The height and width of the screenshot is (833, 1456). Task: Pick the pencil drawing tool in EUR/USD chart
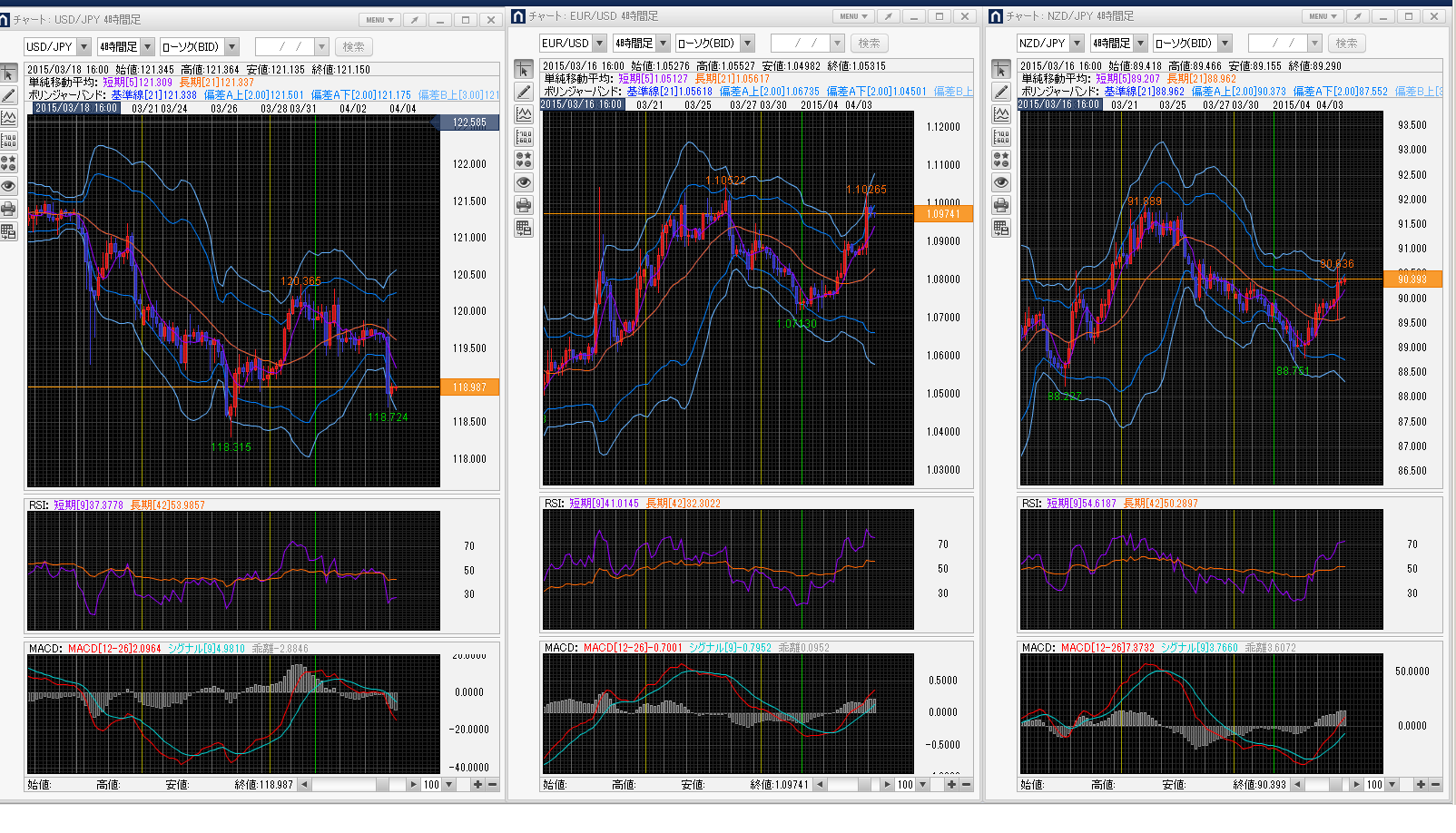point(524,92)
